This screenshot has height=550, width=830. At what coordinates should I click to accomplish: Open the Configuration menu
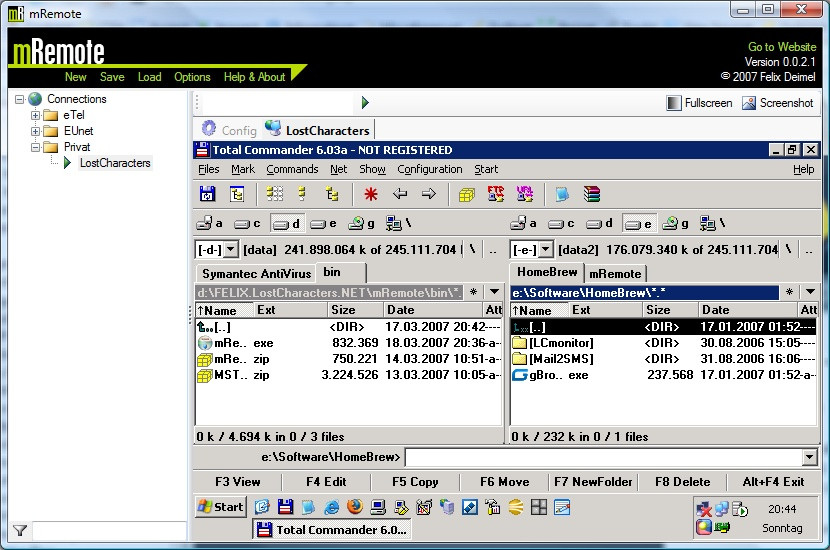tap(430, 169)
